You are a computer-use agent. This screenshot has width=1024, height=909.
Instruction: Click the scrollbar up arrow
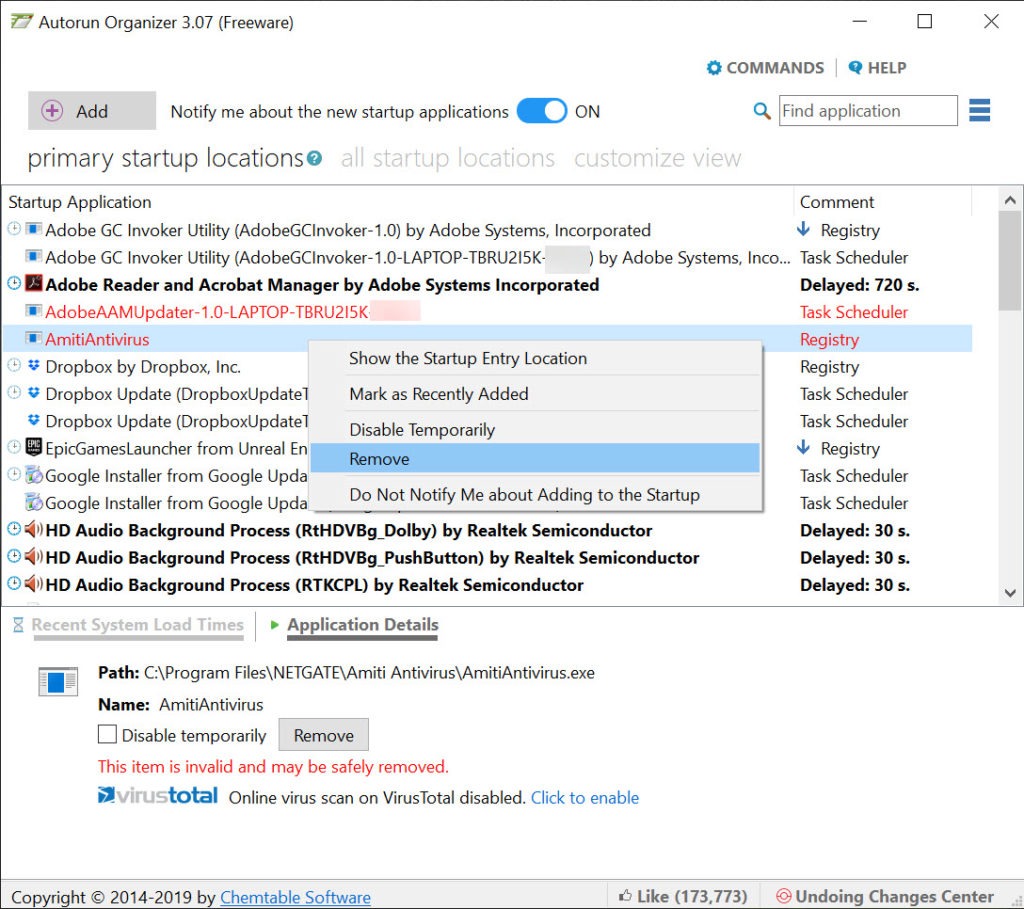(x=1010, y=200)
